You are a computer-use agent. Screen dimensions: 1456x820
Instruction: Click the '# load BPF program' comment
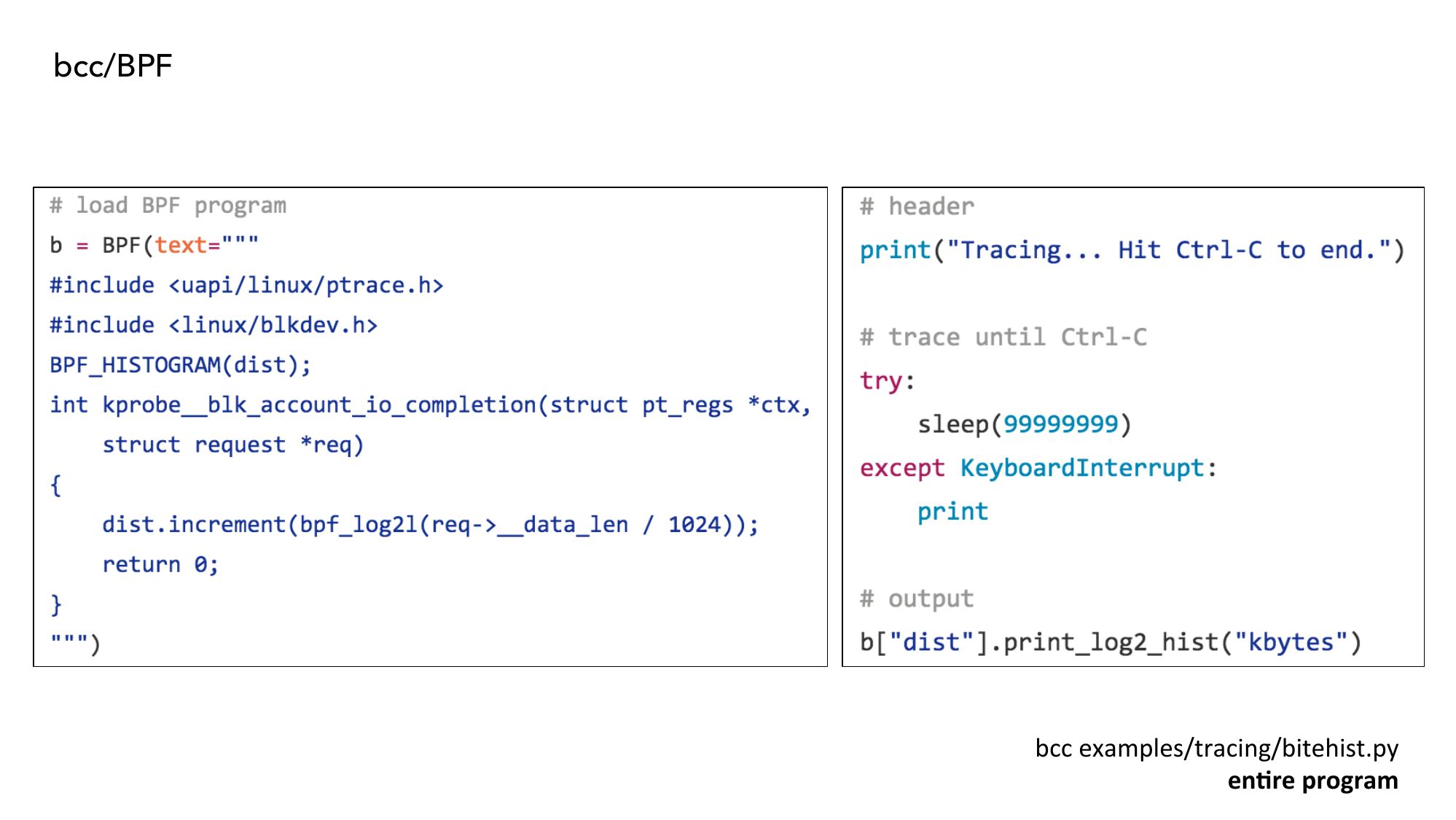pyautogui.click(x=168, y=206)
